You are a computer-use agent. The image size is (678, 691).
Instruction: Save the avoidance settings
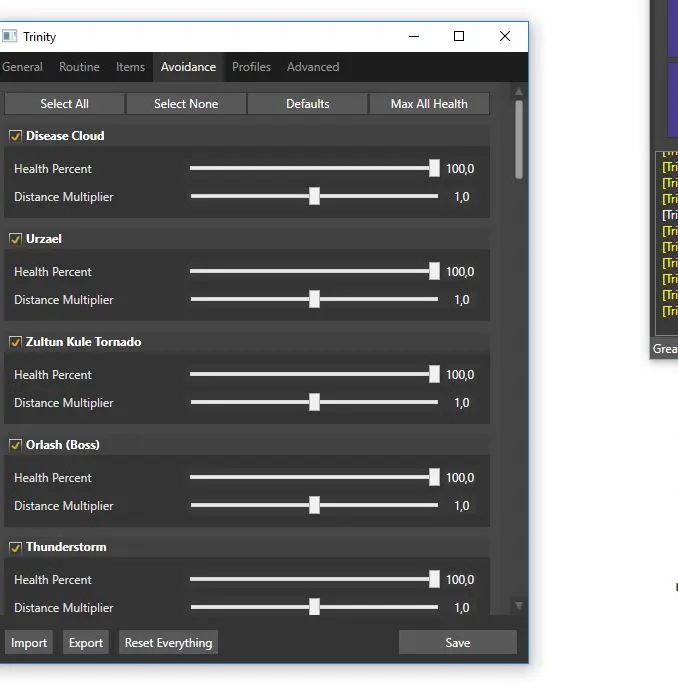(458, 643)
